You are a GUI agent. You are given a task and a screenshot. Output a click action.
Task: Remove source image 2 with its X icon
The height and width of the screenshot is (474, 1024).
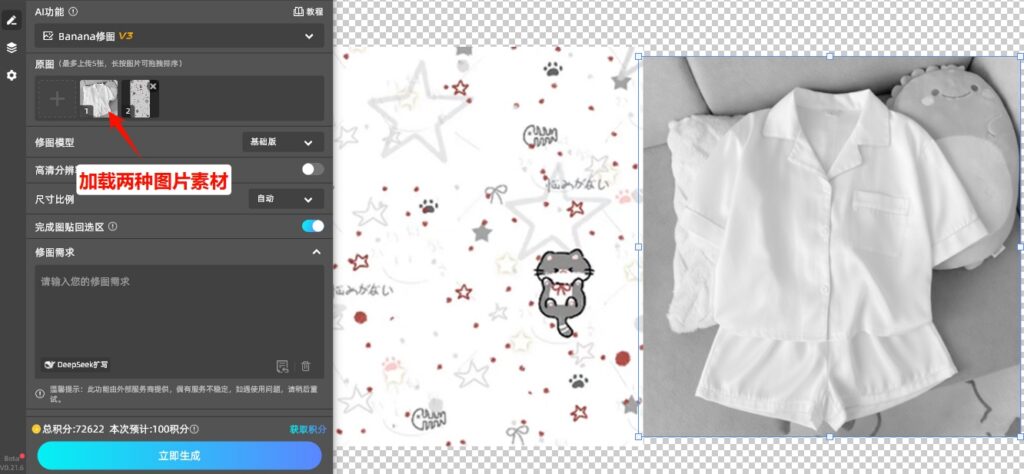152,86
